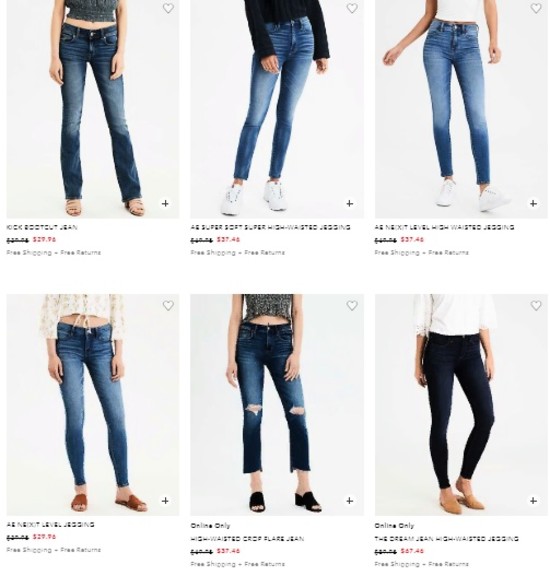550x576 pixels.
Task: Open quick view plus on Super Soft Jegging
Action: pos(350,203)
